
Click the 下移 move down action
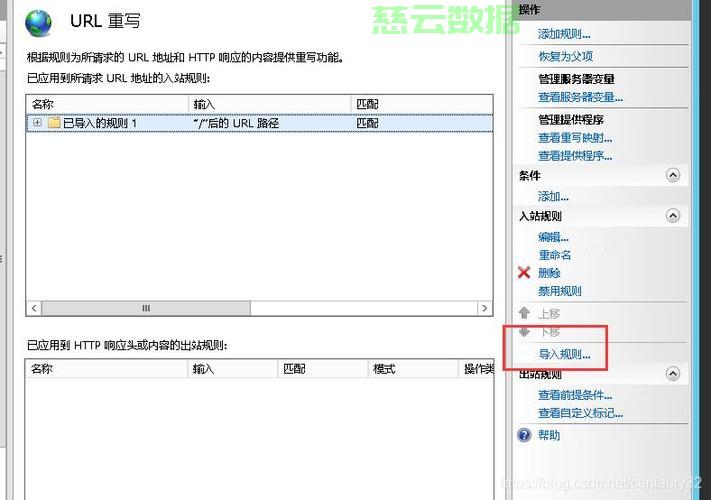550,332
